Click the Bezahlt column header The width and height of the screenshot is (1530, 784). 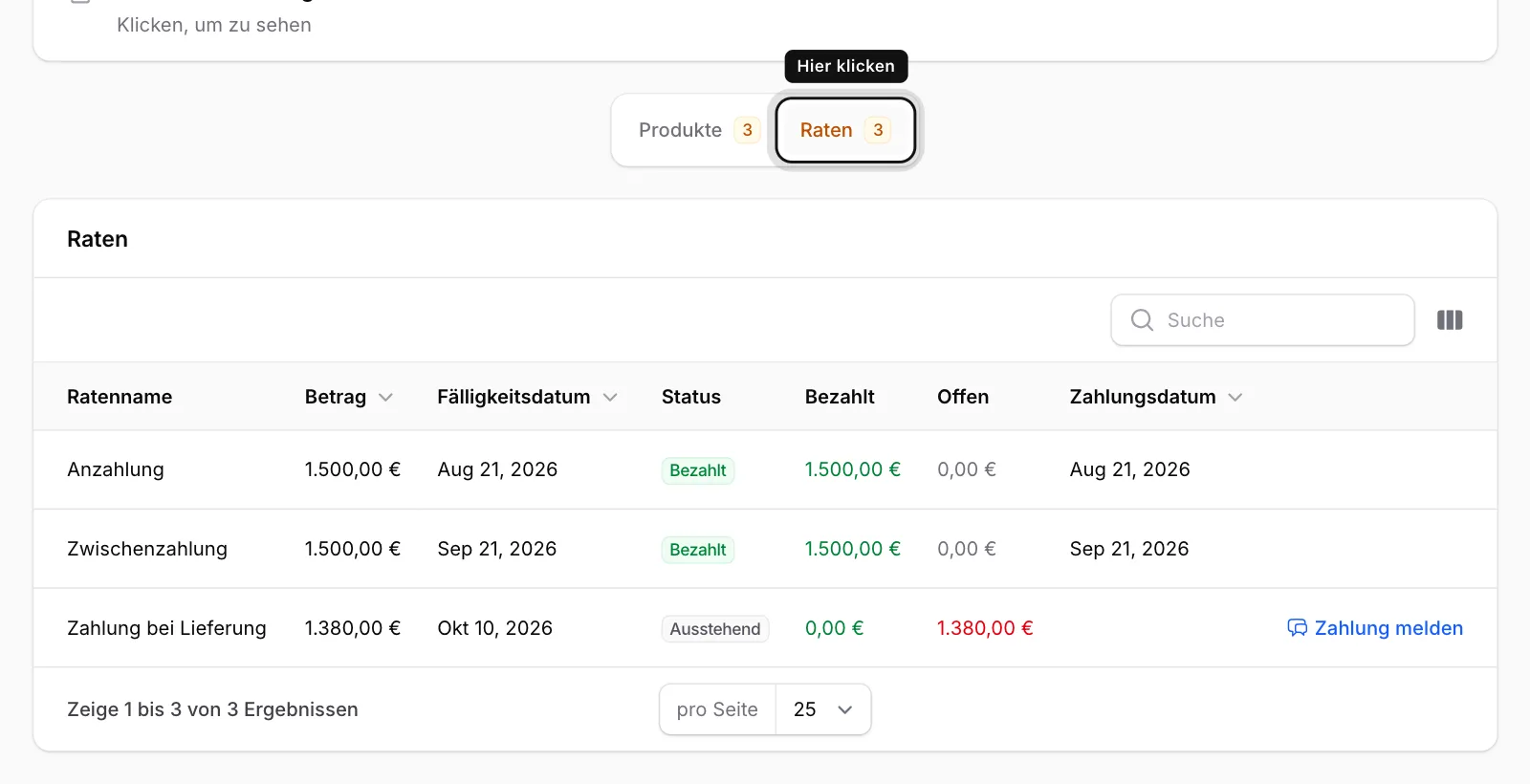pos(840,397)
